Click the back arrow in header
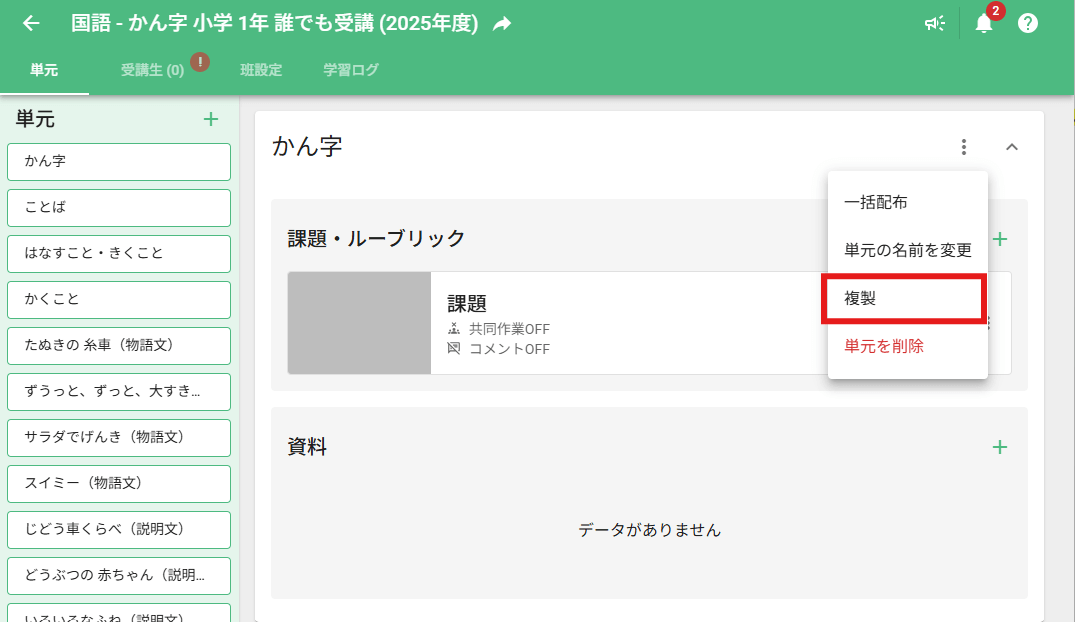Viewport: 1075px width, 622px height. pyautogui.click(x=32, y=23)
